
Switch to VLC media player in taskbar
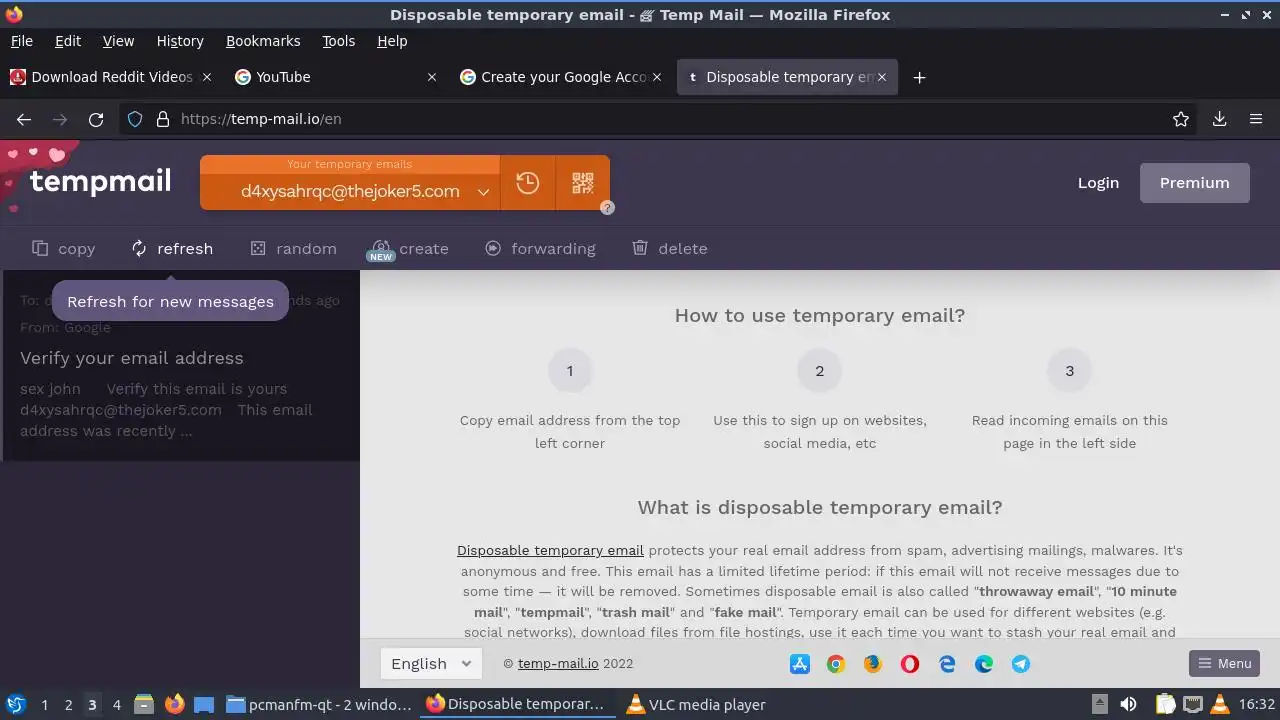pos(696,704)
